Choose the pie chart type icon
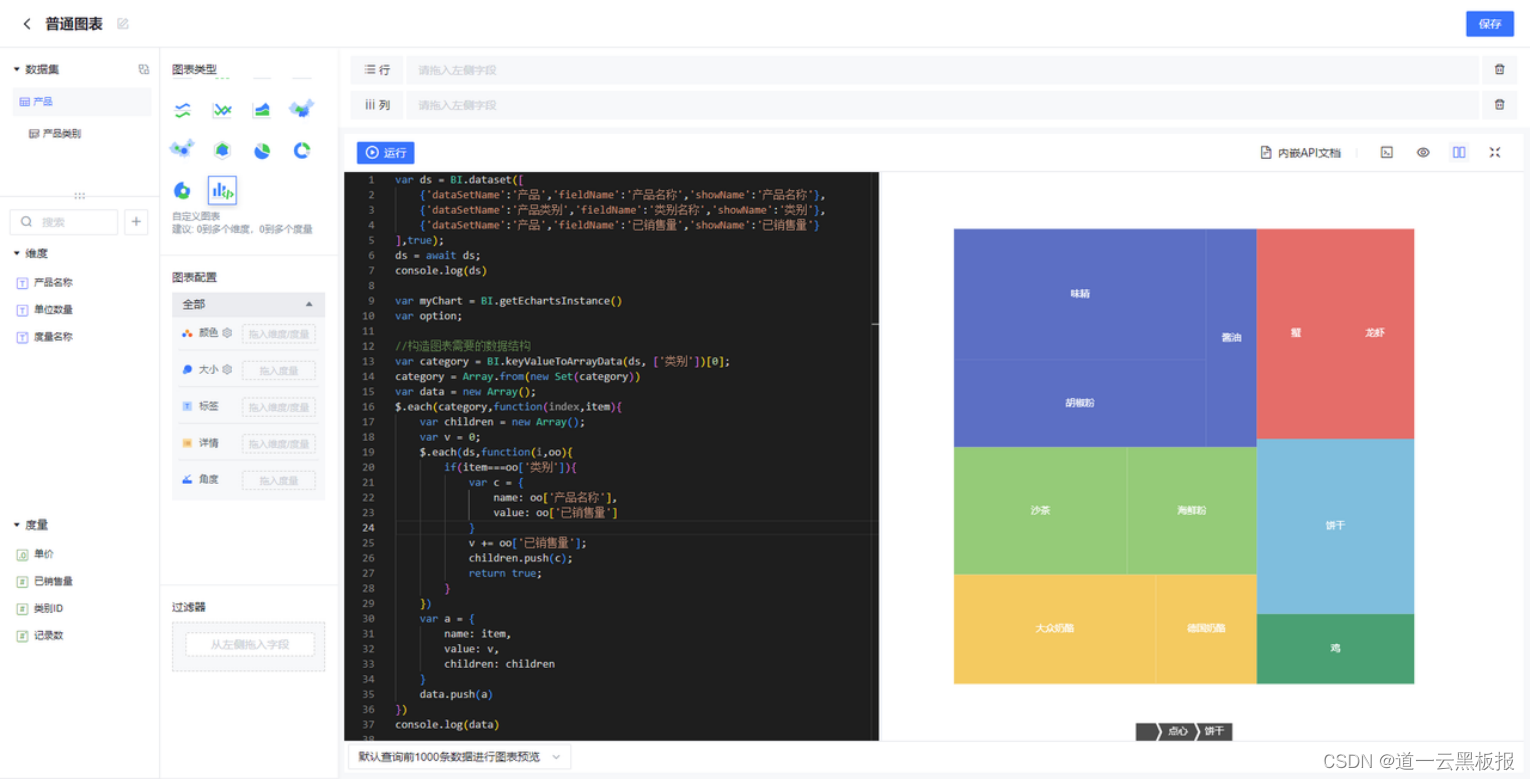 click(262, 150)
